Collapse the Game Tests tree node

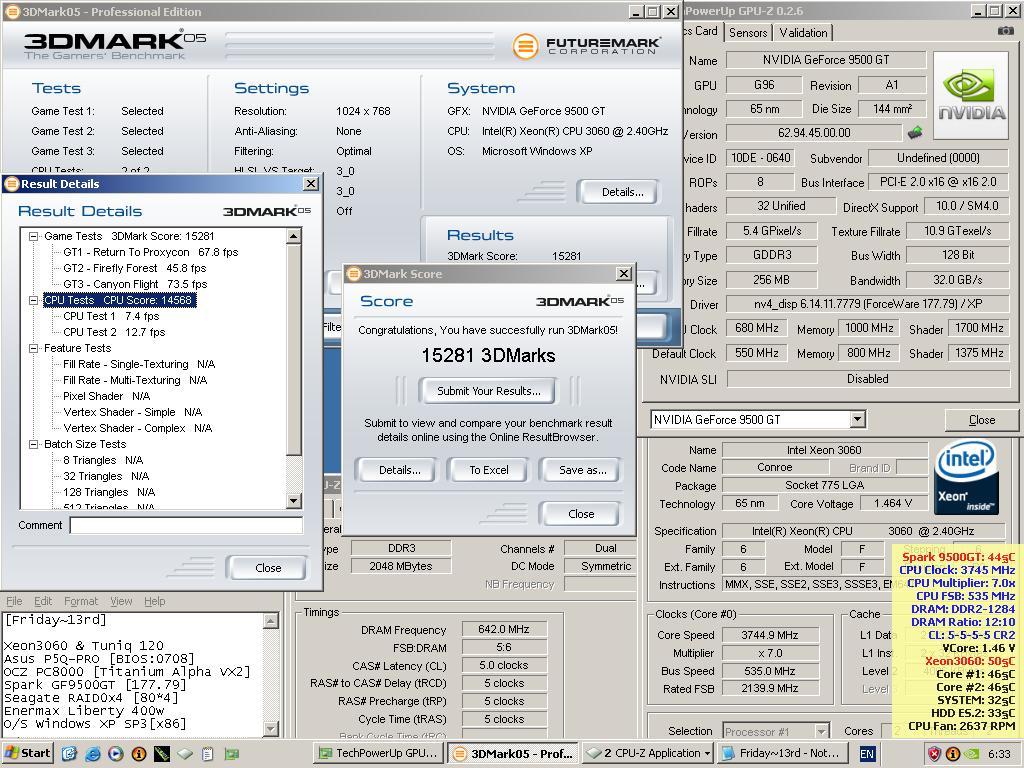tap(33, 236)
